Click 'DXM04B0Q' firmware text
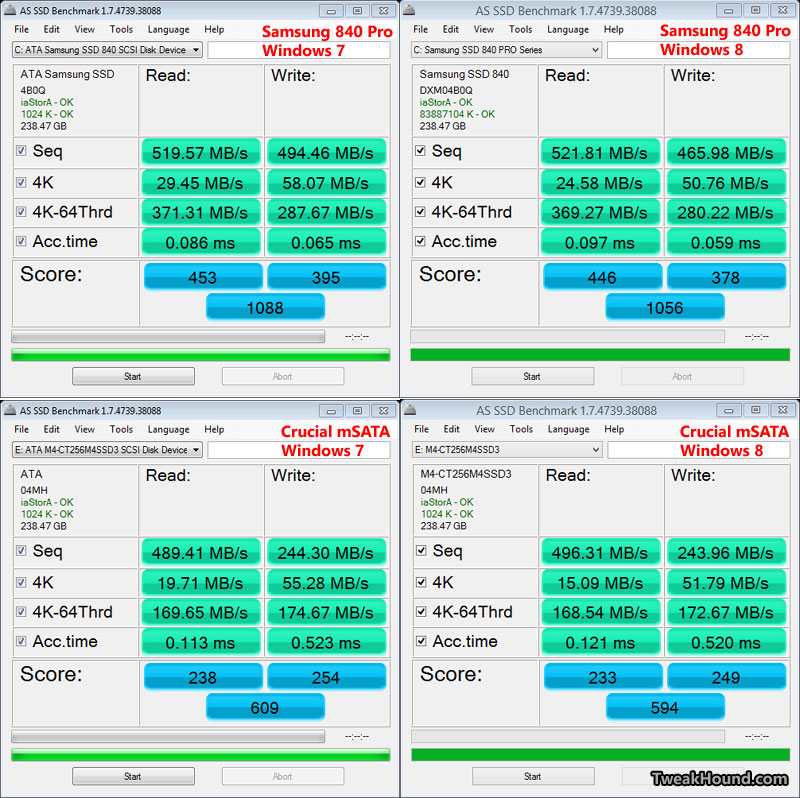The height and width of the screenshot is (798, 800). click(446, 90)
